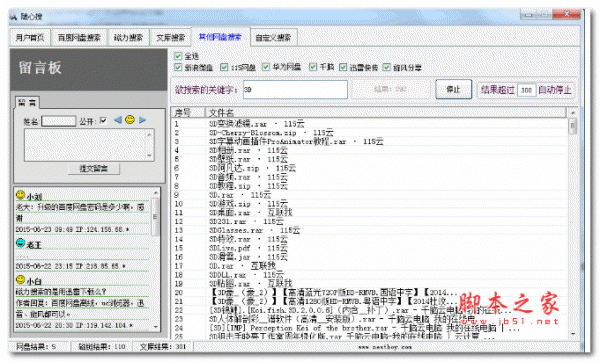This screenshot has height=362, width=600.
Task: Click the right blue arrow for next emoticon
Action: (x=142, y=120)
